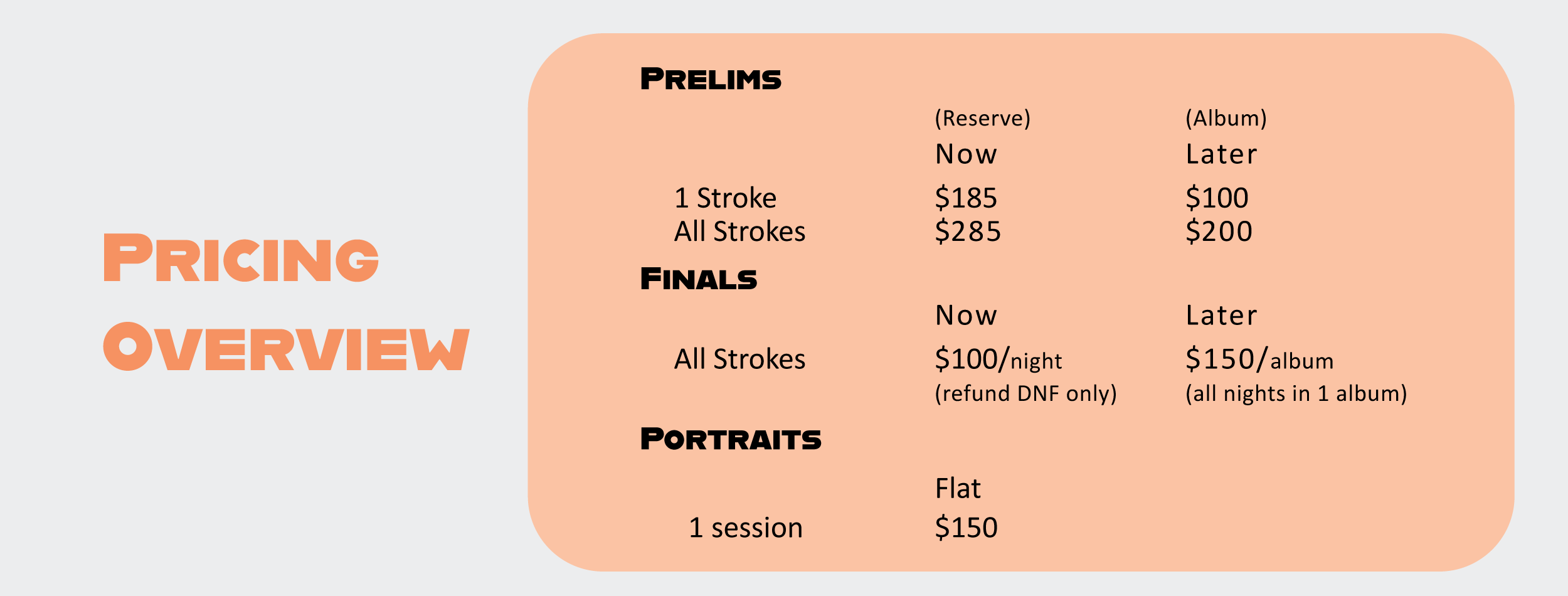The image size is (1568, 596).
Task: Click the 1 Stroke row label
Action: coord(725,198)
